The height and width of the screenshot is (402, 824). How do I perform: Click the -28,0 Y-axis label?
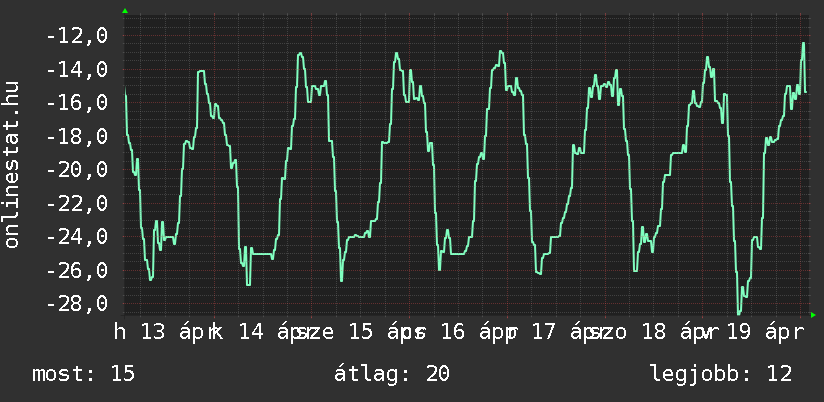tap(76, 304)
